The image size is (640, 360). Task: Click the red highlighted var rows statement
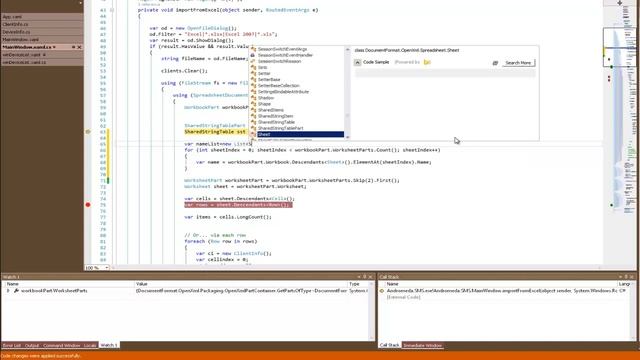coord(238,205)
